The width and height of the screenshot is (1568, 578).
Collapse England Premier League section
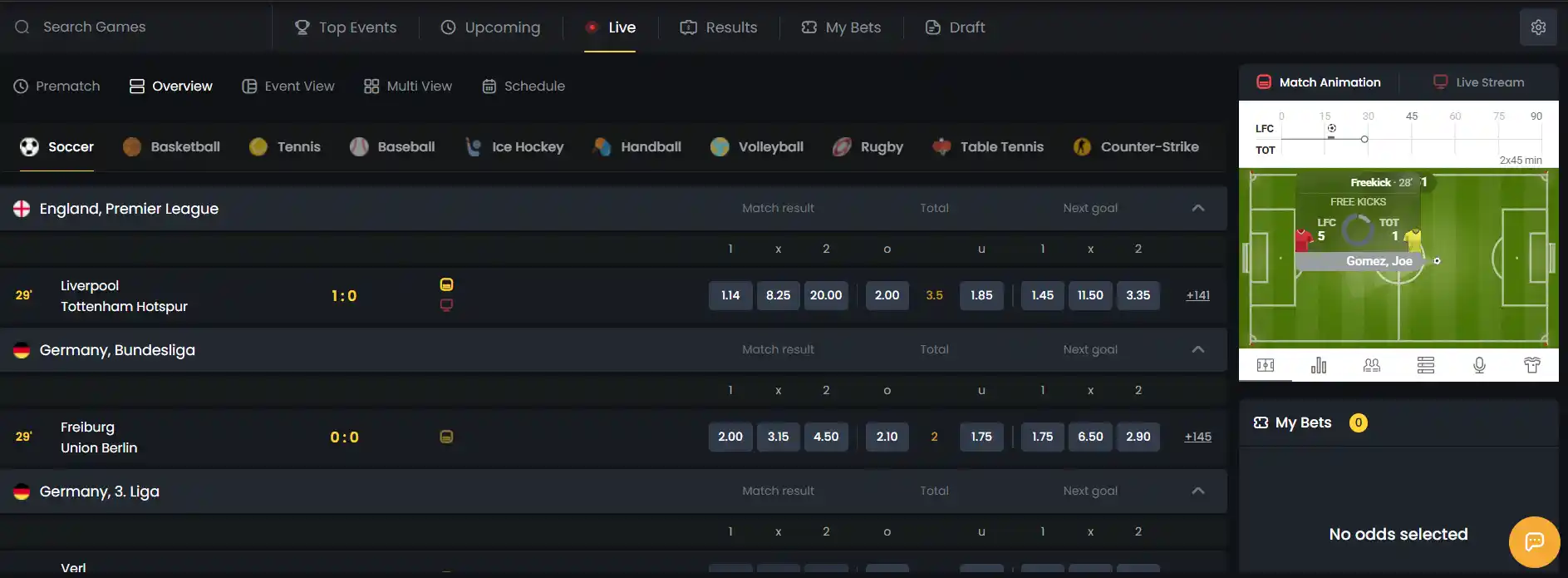tap(1197, 208)
